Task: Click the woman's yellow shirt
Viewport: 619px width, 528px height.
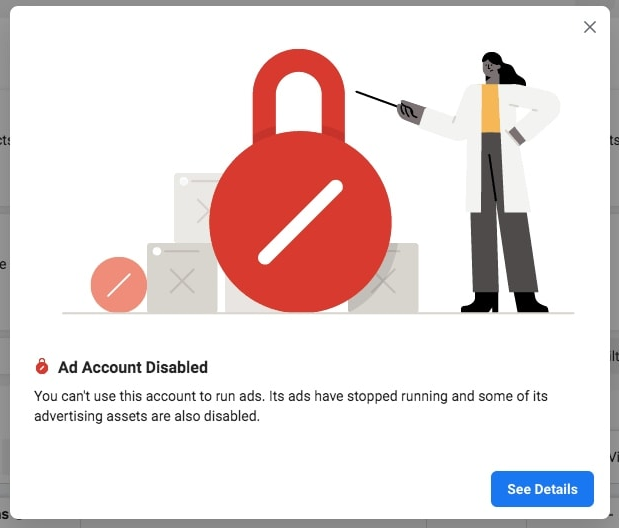Action: (490, 110)
